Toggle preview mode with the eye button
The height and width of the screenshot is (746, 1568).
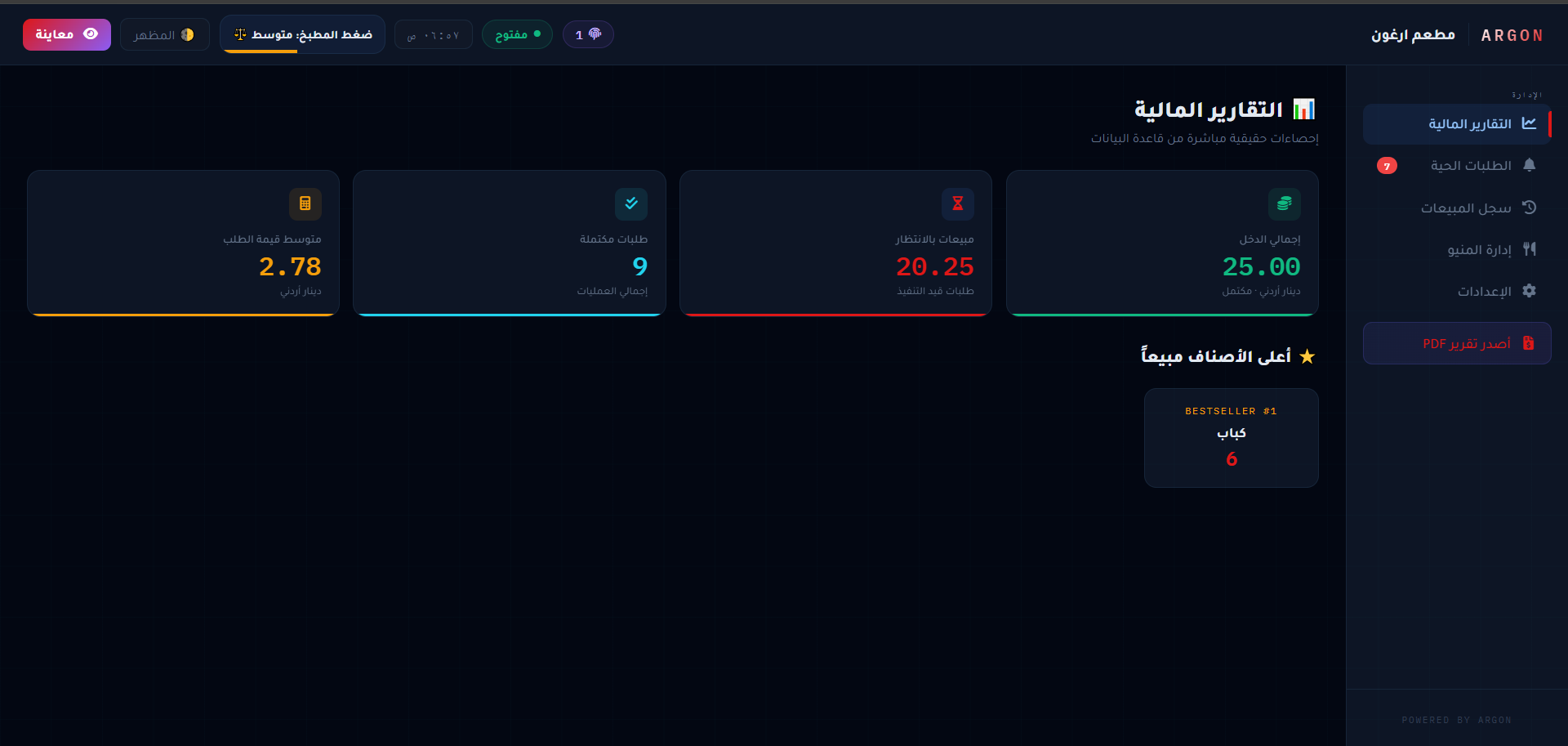pos(67,34)
